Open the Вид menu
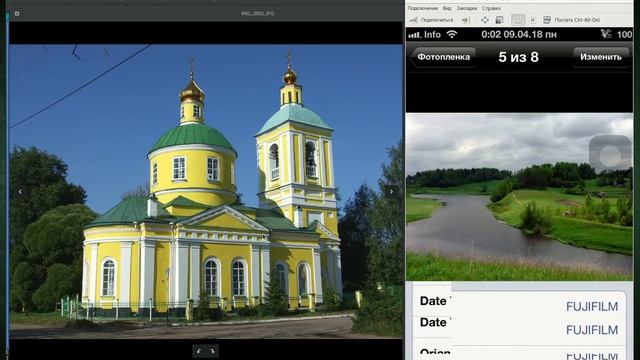Viewport: 640px width, 360px height. [447, 8]
